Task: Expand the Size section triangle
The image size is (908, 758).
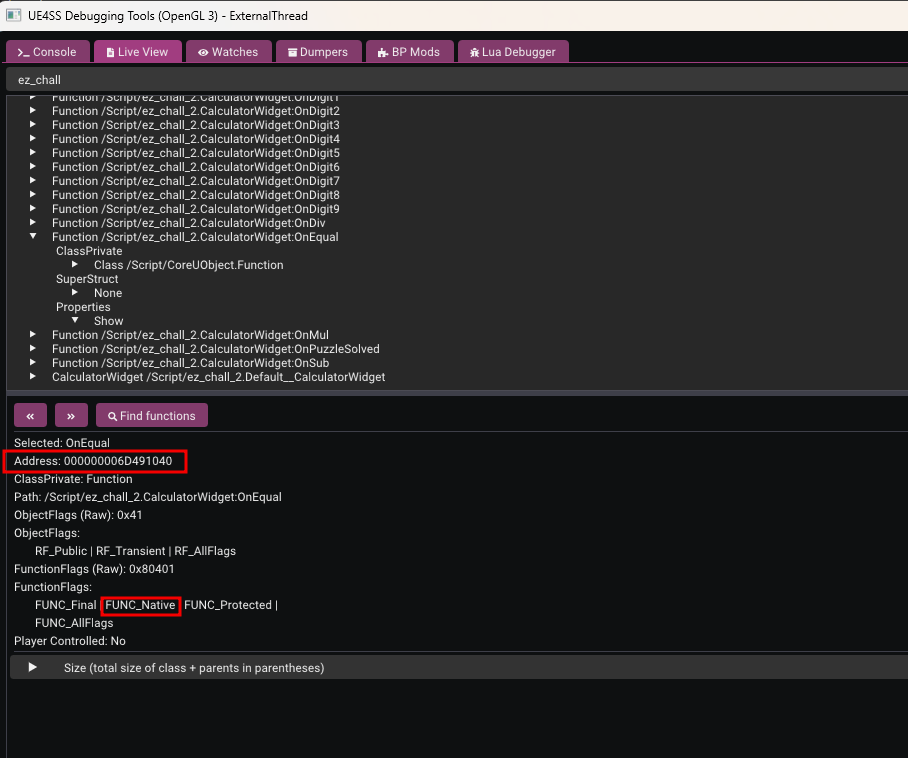Action: point(33,667)
